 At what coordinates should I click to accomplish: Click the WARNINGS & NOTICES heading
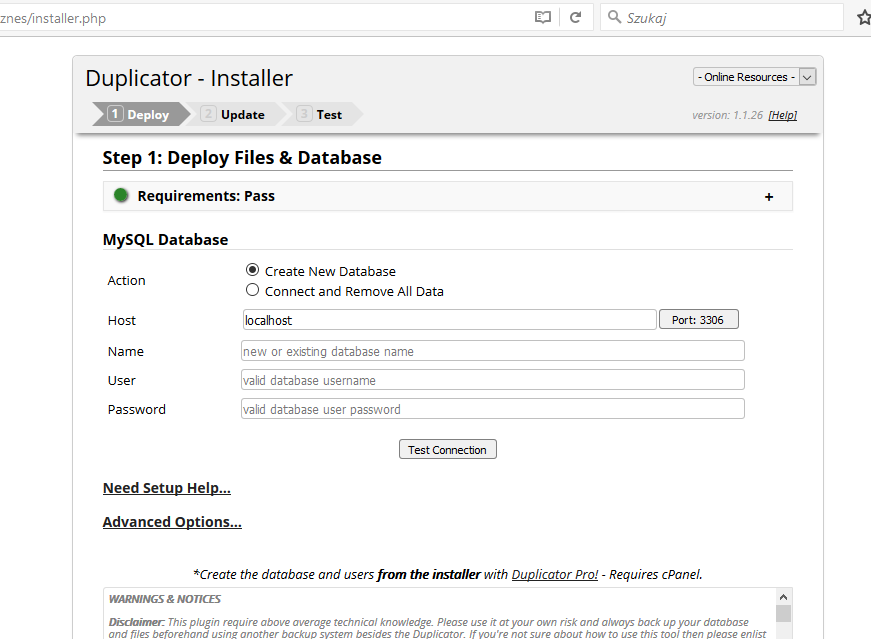tap(164, 599)
